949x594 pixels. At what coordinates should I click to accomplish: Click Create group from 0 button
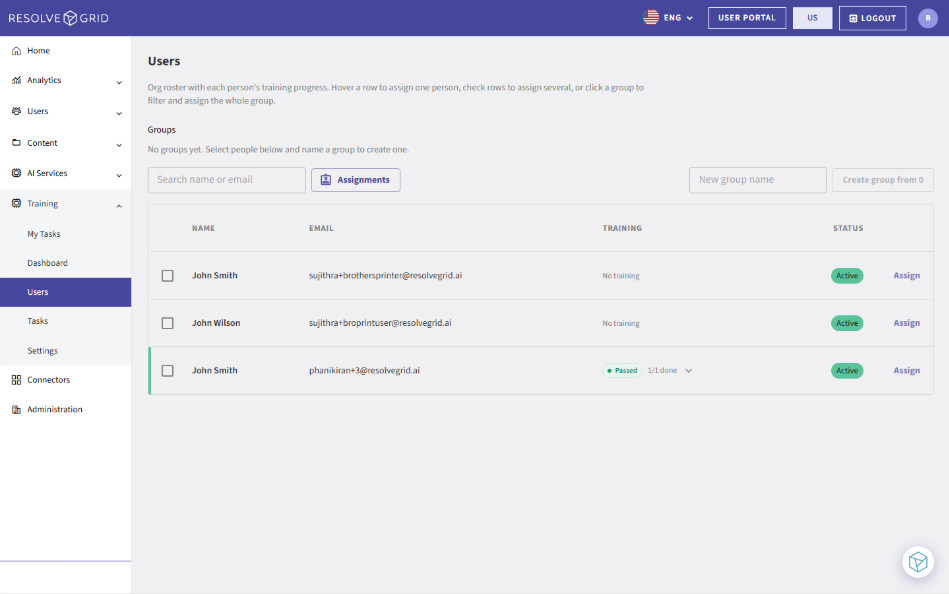click(882, 180)
